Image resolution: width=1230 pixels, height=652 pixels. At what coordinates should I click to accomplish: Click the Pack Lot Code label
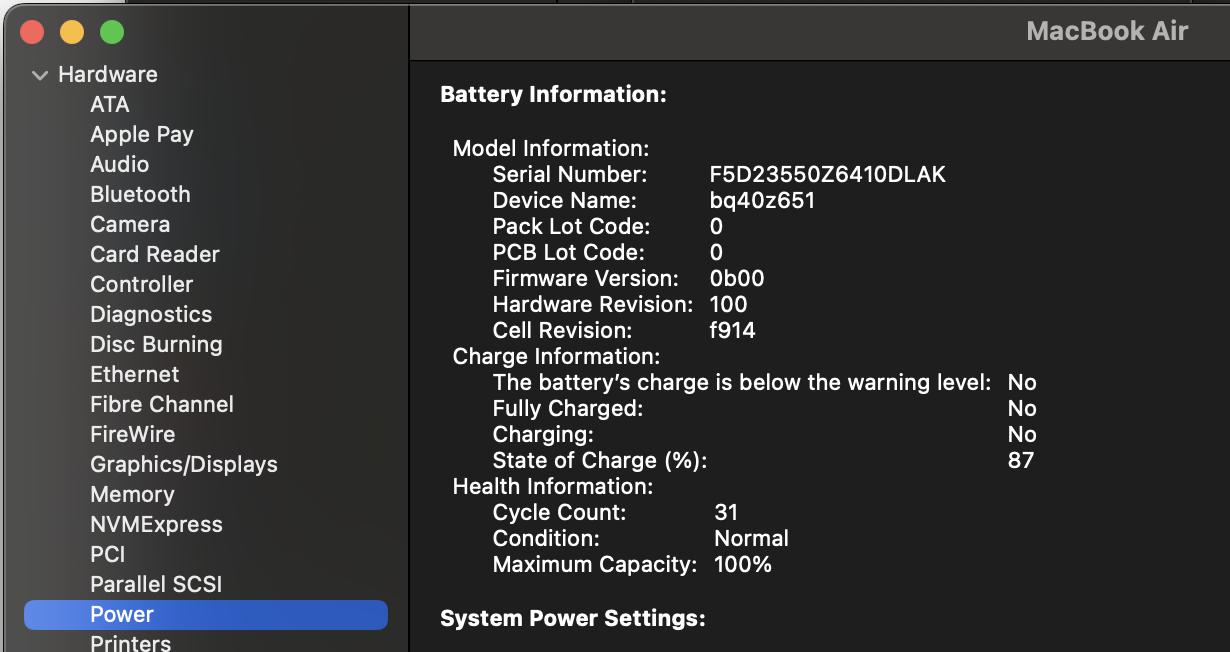(571, 226)
